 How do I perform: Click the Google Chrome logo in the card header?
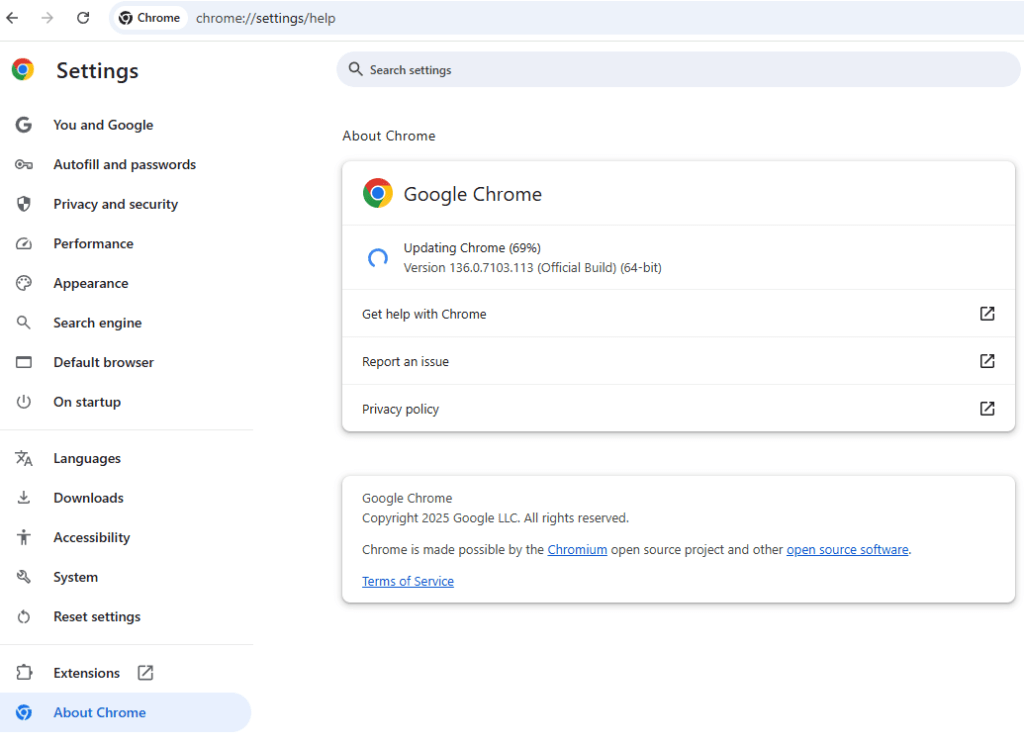point(377,193)
